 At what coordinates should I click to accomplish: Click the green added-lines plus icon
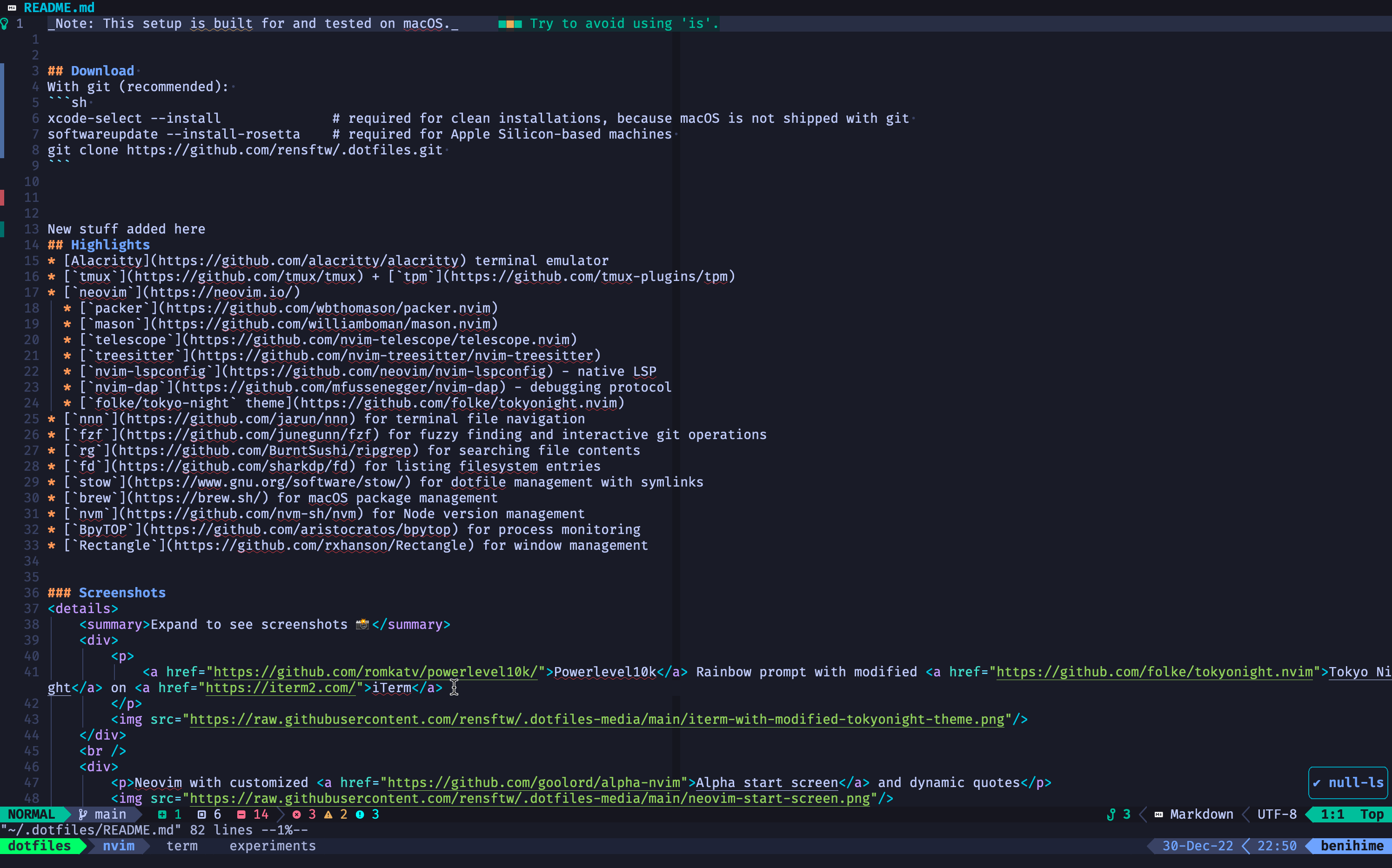pos(162,814)
